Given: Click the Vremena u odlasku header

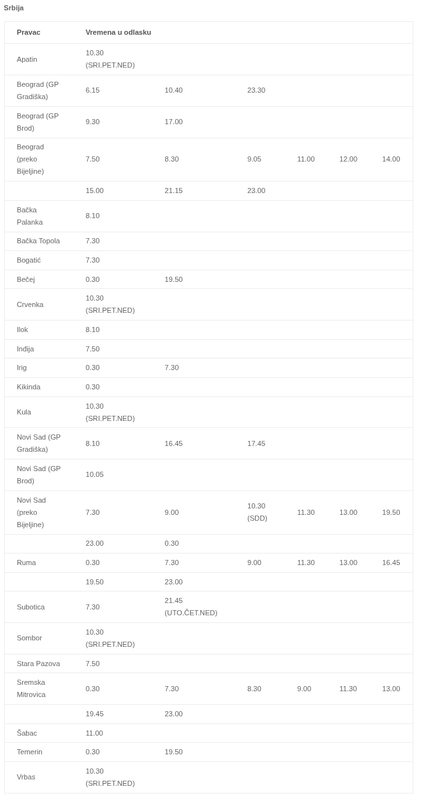Looking at the screenshot, I should [118, 32].
